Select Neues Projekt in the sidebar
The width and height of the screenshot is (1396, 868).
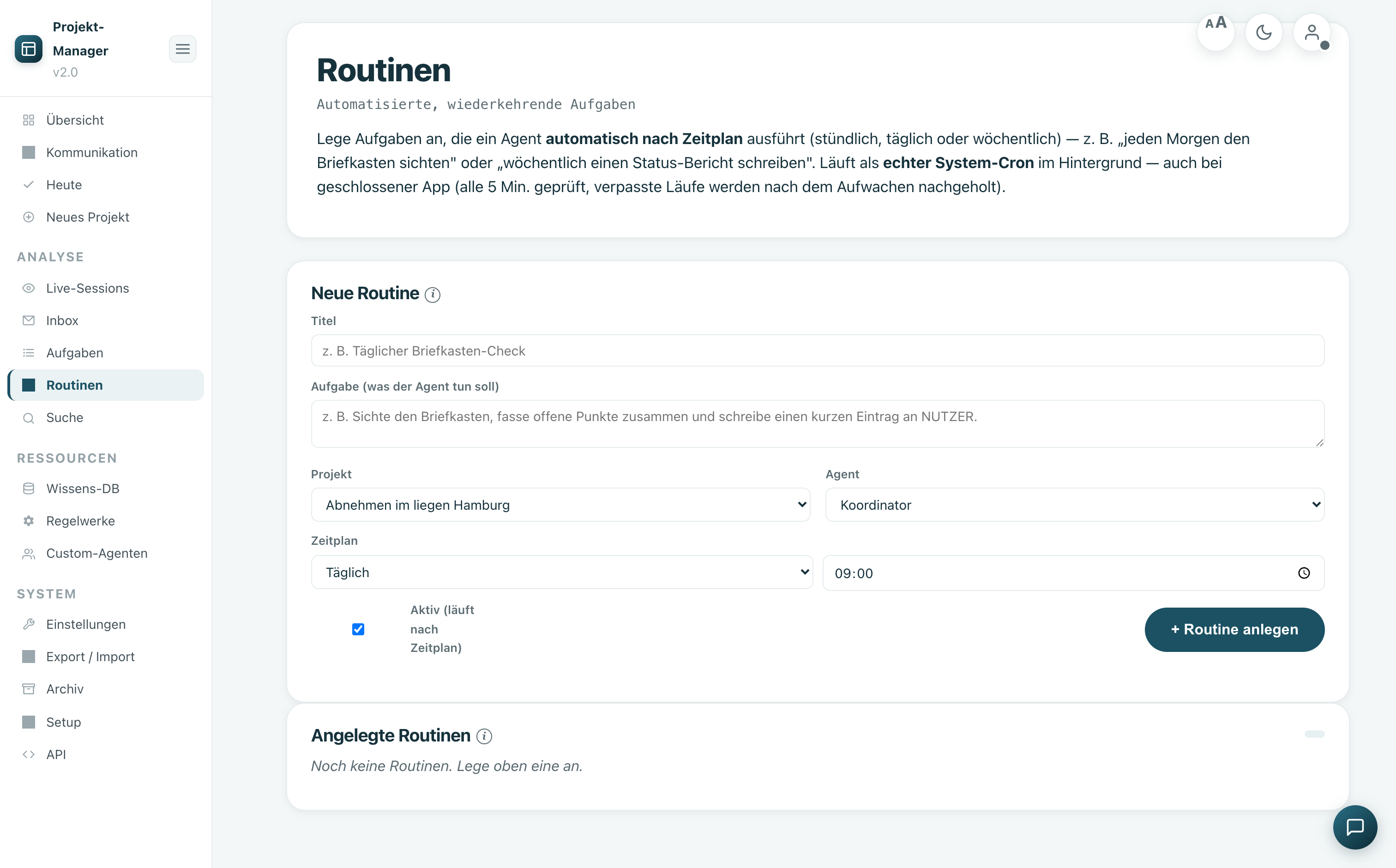[x=106, y=217]
